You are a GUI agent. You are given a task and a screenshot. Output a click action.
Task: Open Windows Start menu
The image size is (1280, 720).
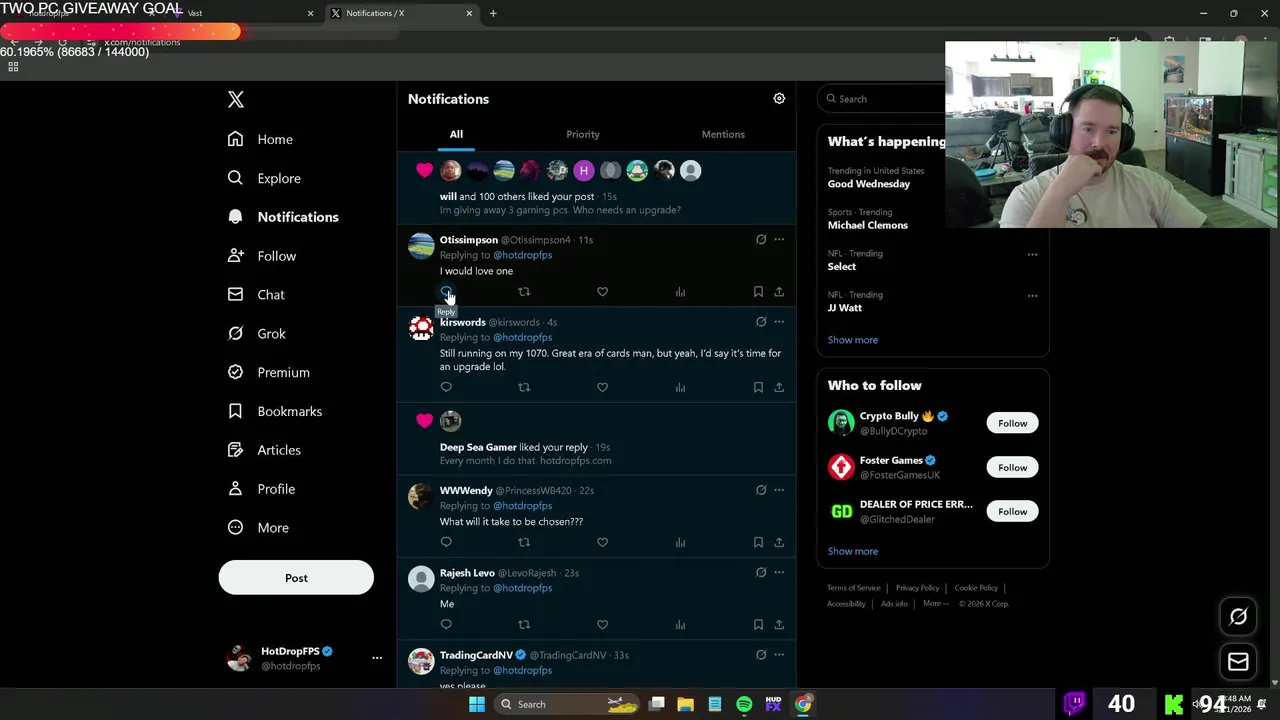pos(477,704)
